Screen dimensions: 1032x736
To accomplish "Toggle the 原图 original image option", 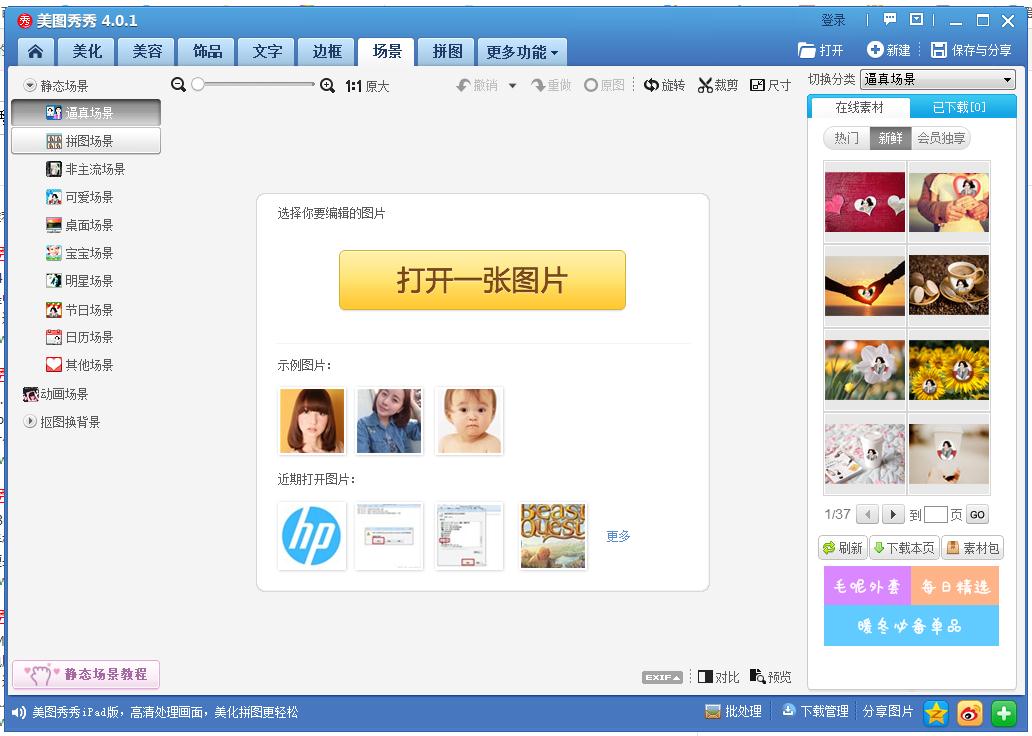I will pos(604,86).
